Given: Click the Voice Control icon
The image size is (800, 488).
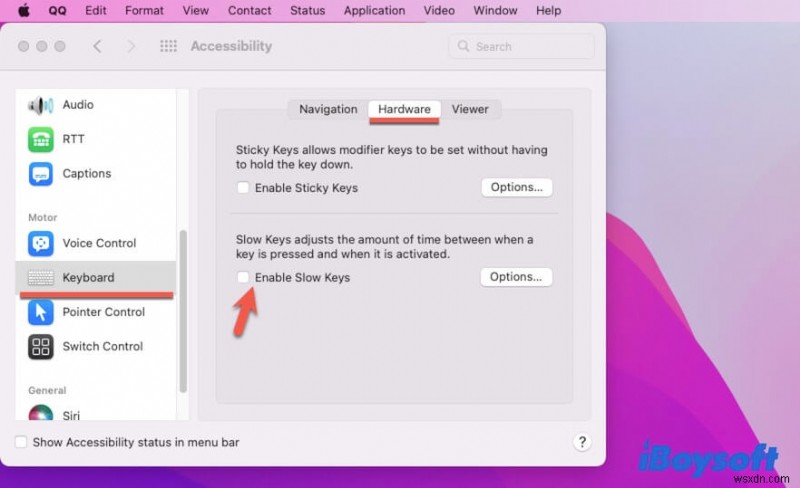Looking at the screenshot, I should click(41, 243).
